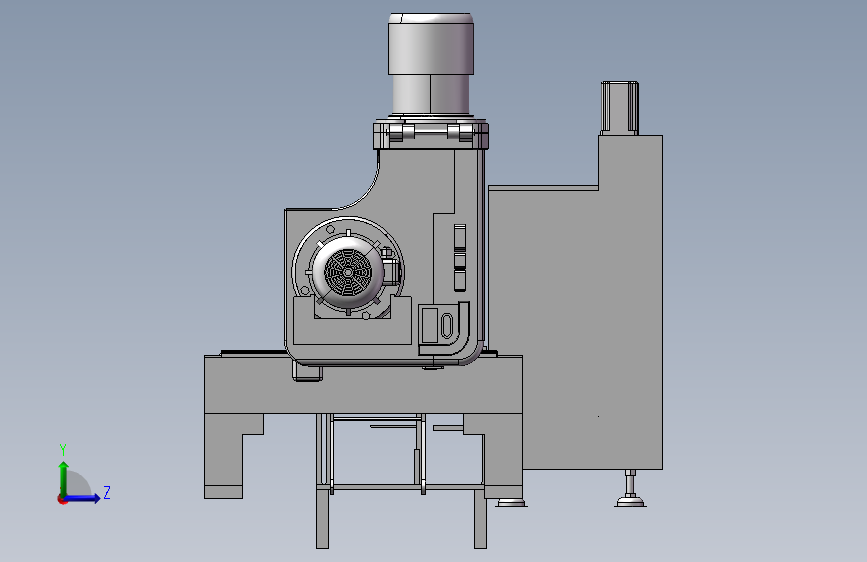Image resolution: width=867 pixels, height=562 pixels.
Task: Select the rectangular panel beside the oblong slot
Action: (x=430, y=326)
